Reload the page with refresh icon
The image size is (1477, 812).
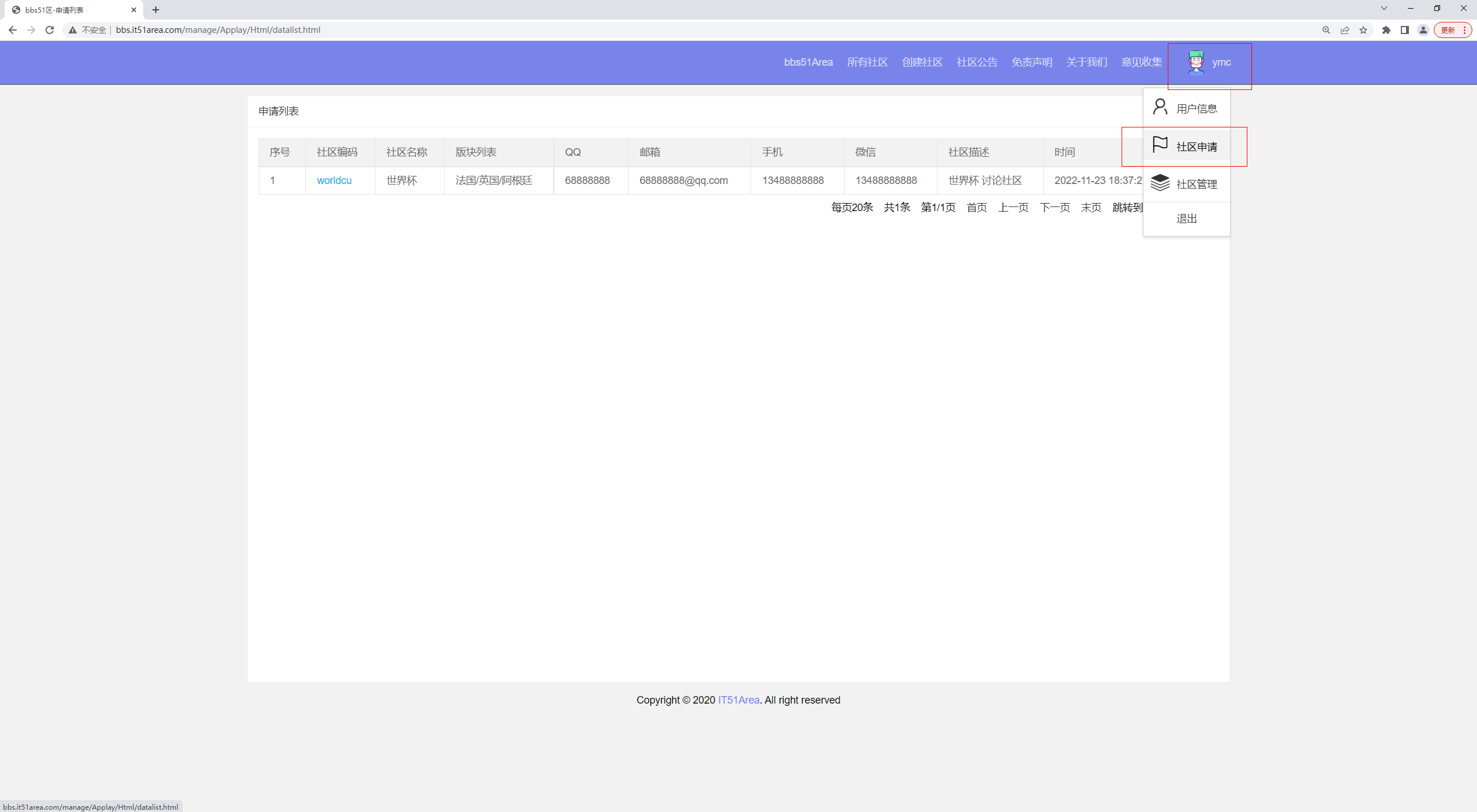50,30
